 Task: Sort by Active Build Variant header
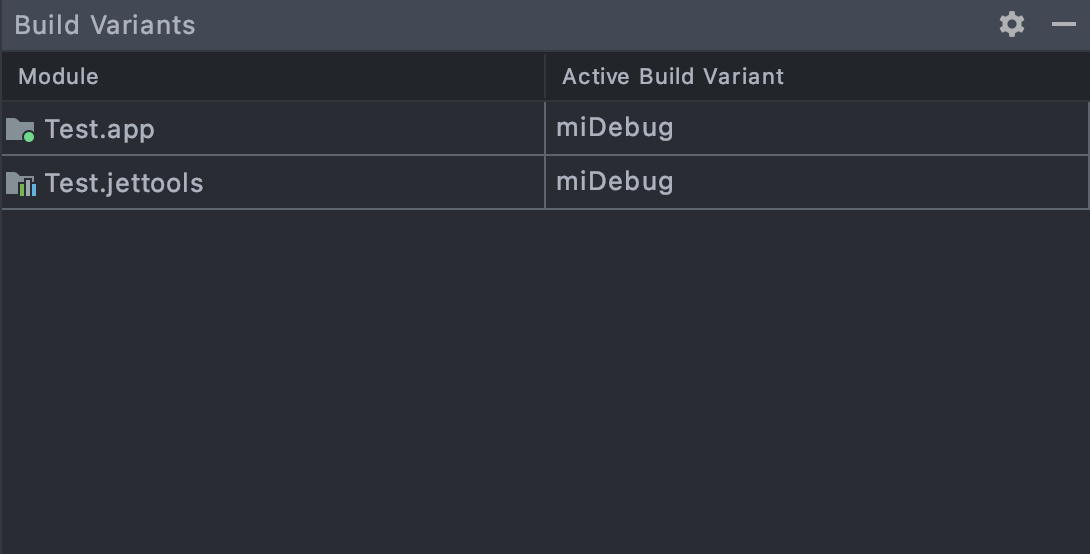(673, 77)
